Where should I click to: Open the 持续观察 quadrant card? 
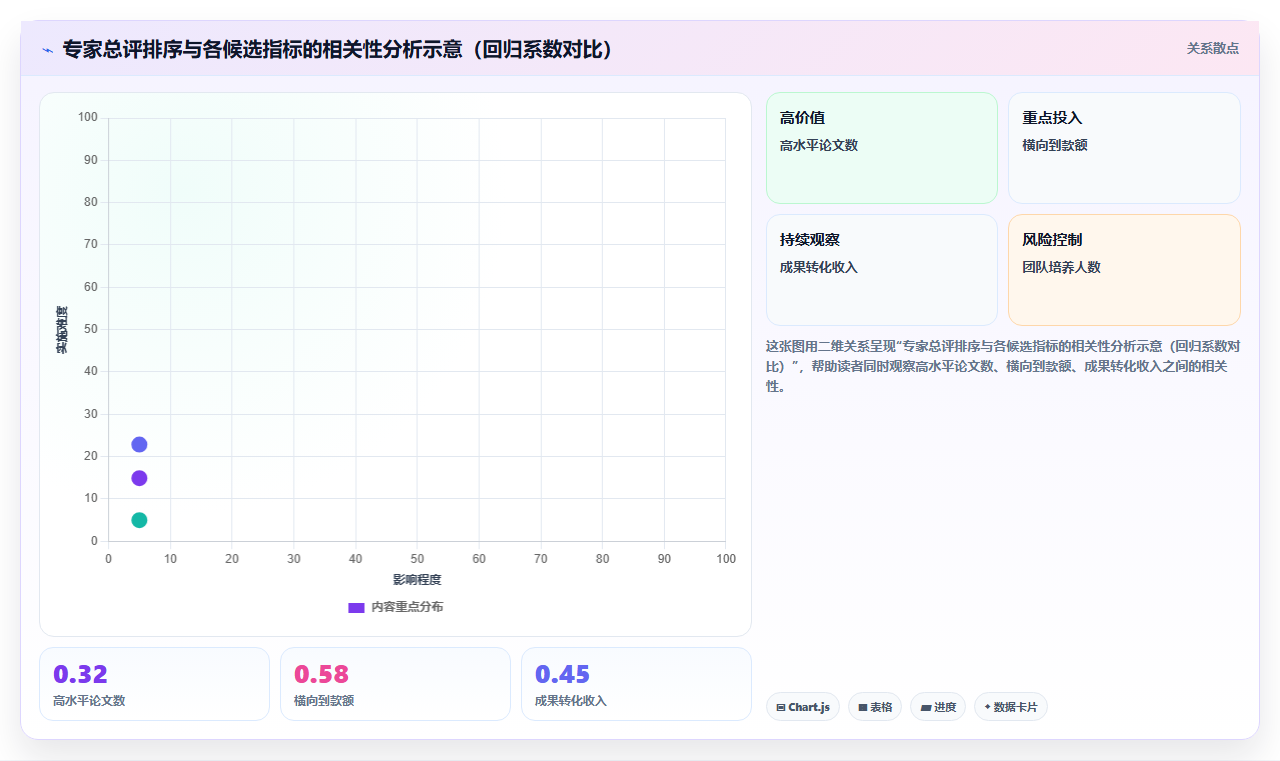[x=882, y=270]
